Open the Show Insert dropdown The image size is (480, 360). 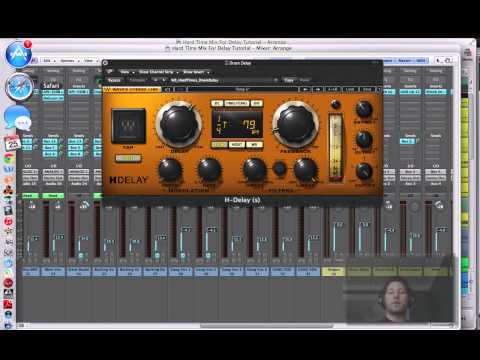point(196,72)
